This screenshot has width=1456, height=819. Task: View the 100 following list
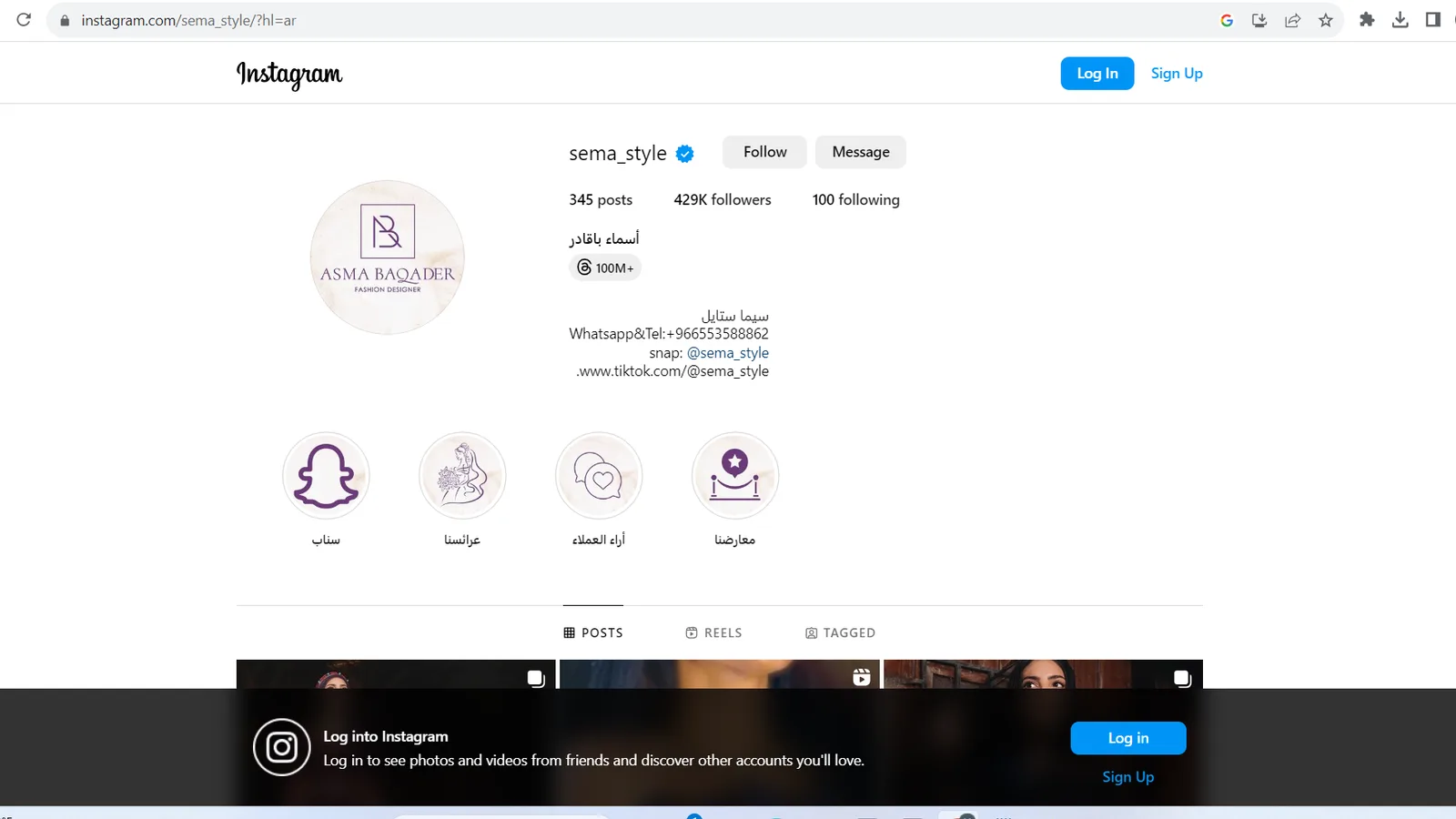(x=856, y=200)
